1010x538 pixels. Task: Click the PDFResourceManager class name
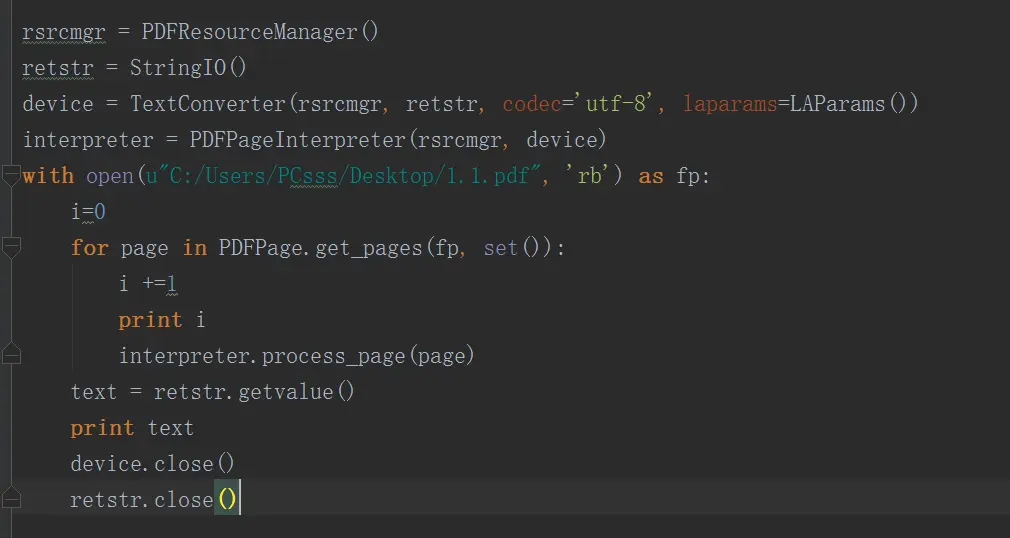[250, 32]
